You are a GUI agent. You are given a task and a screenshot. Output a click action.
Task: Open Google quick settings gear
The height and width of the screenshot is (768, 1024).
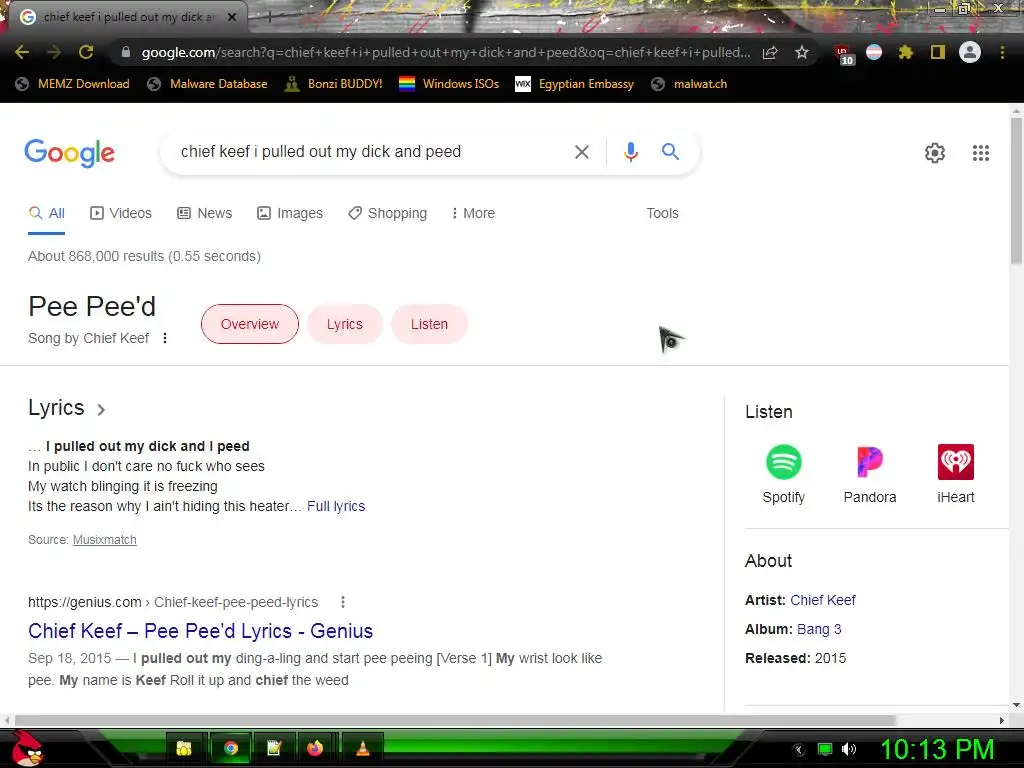click(x=935, y=153)
